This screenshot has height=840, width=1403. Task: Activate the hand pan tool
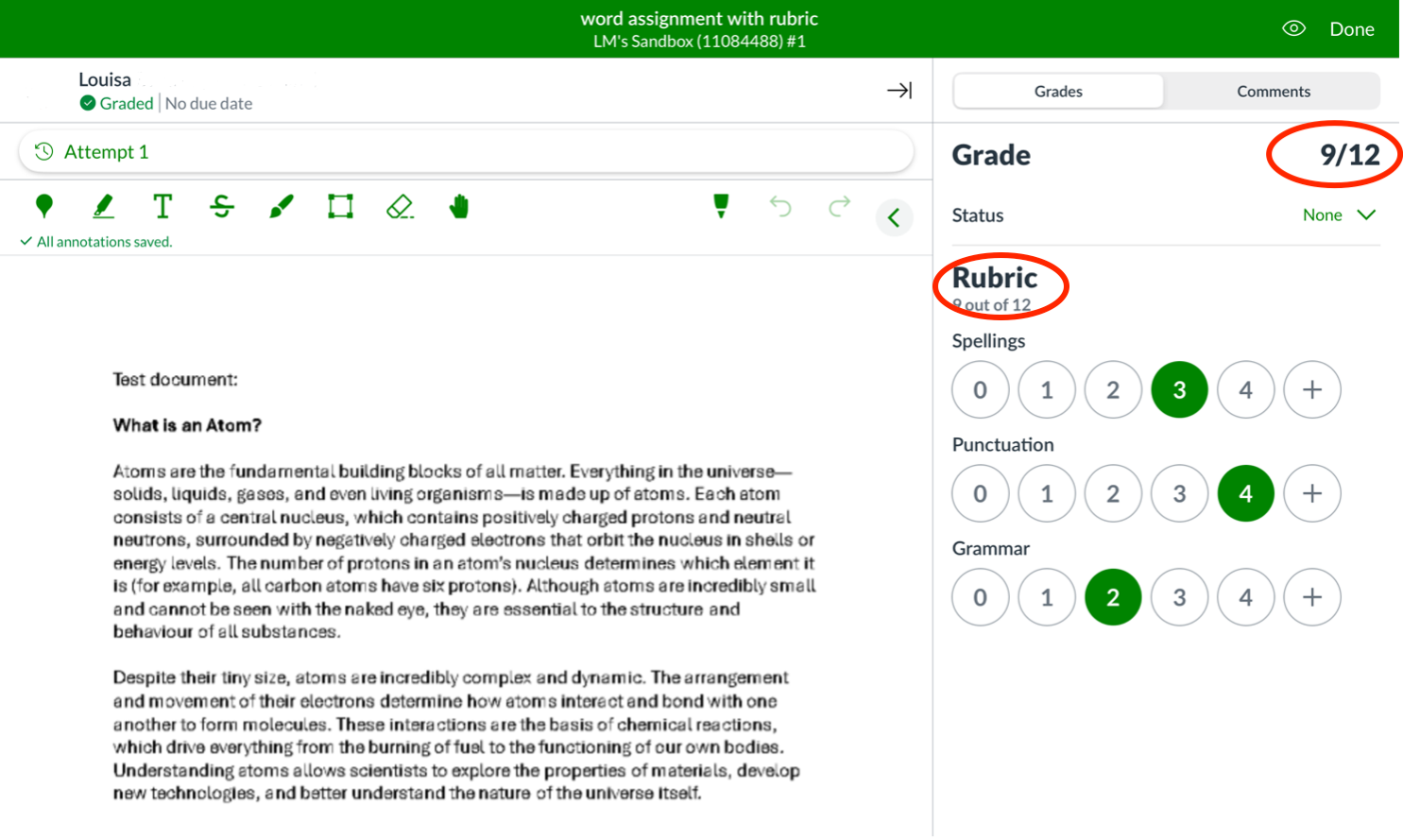(459, 206)
